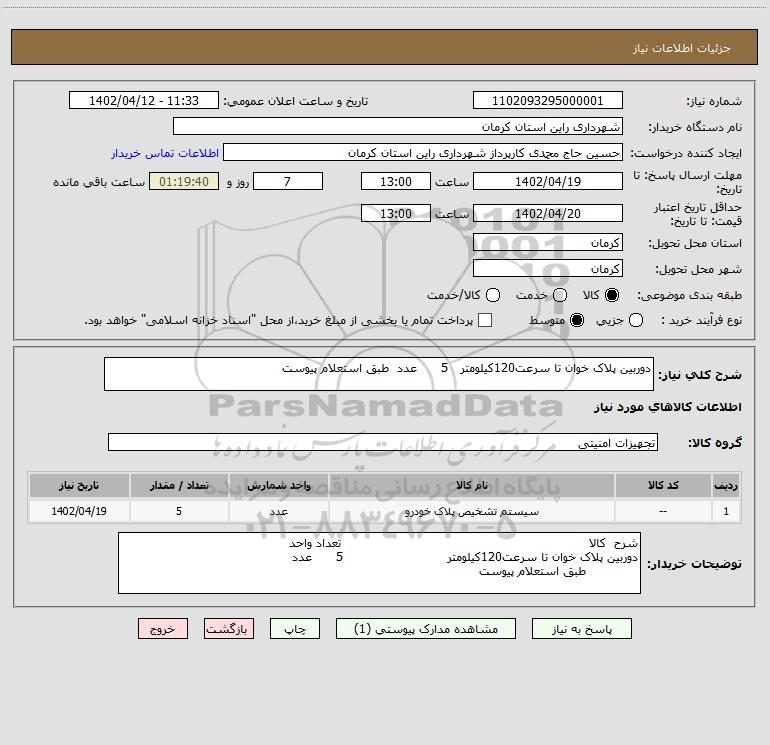This screenshot has width=770, height=745.
Task: Click remaining time field 01:19:40
Action: pos(184,181)
